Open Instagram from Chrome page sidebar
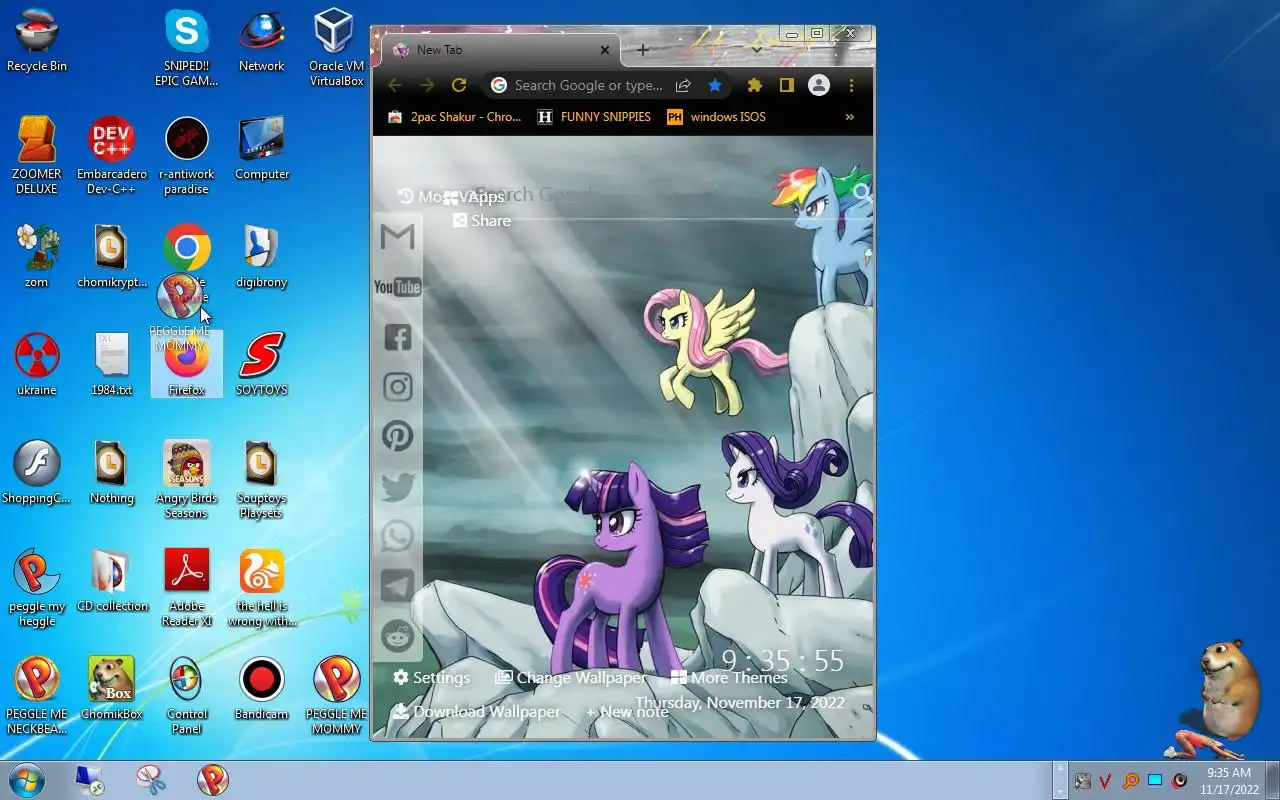The width and height of the screenshot is (1280, 800). (x=398, y=387)
